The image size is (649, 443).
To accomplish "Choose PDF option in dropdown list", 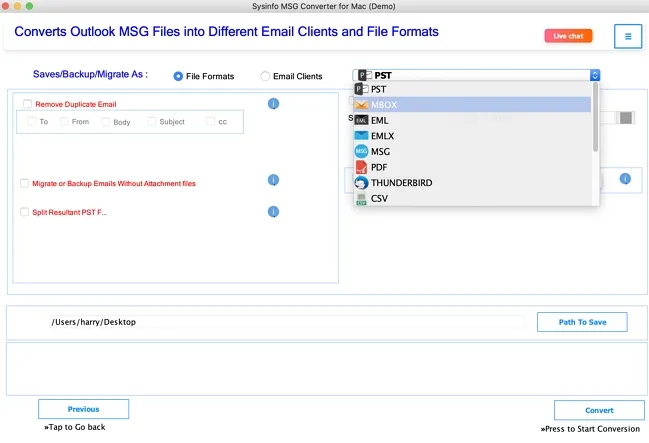I will click(x=472, y=167).
